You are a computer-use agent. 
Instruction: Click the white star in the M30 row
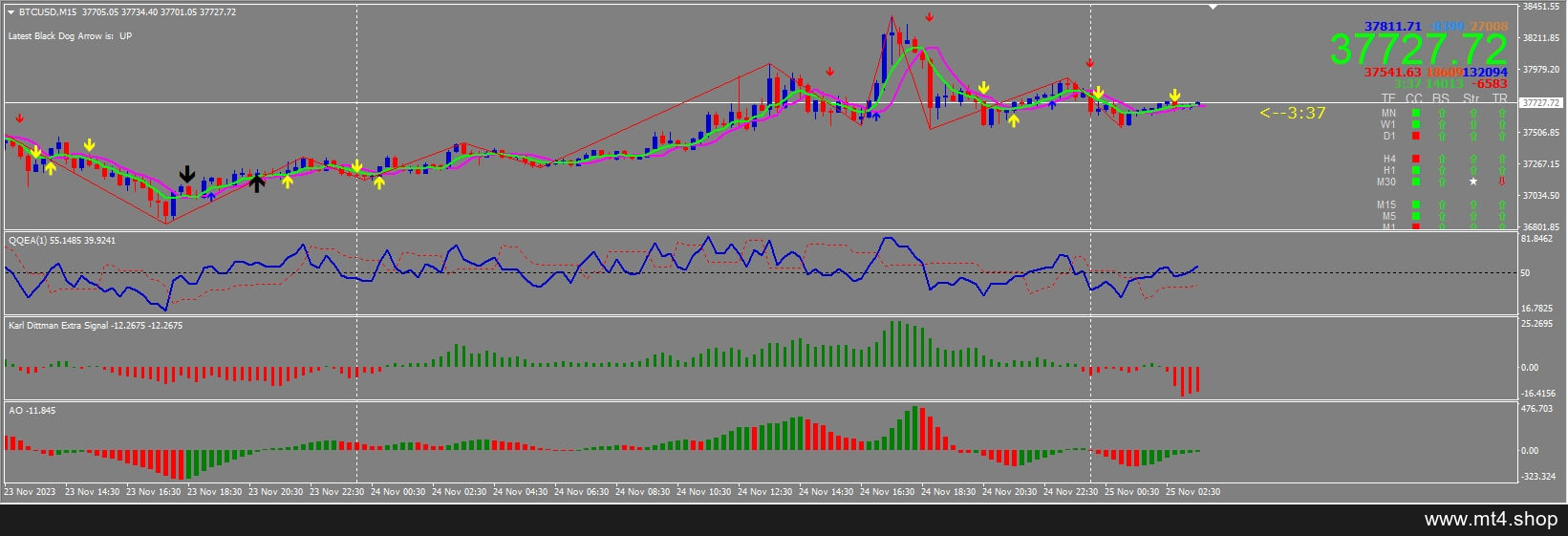pyautogui.click(x=1473, y=182)
